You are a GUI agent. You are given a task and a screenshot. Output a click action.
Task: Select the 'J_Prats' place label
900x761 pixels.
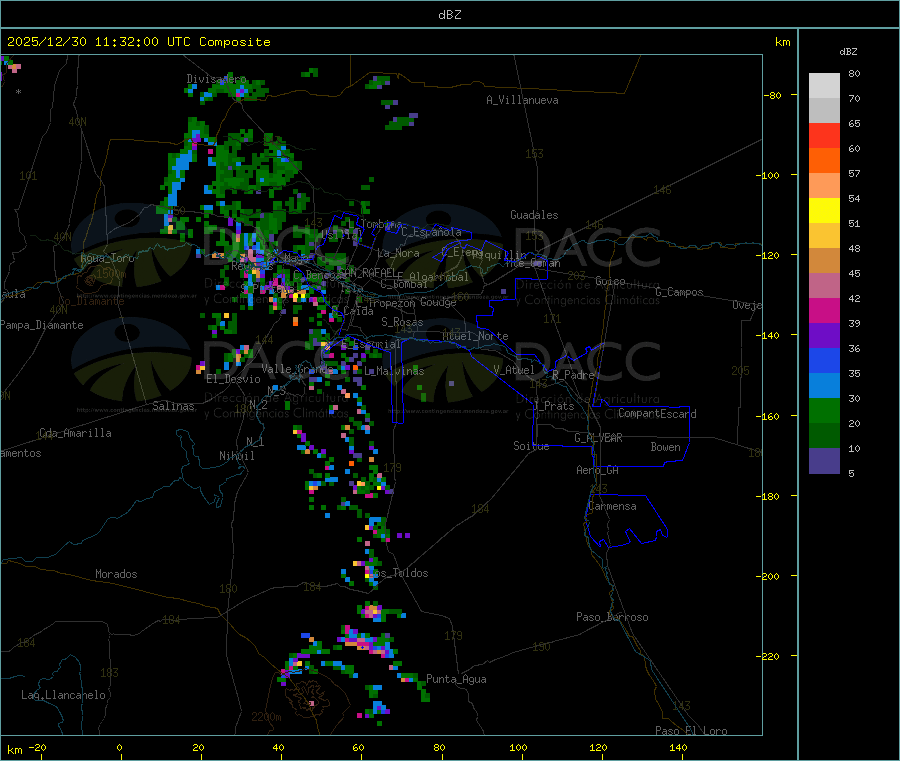coord(553,406)
